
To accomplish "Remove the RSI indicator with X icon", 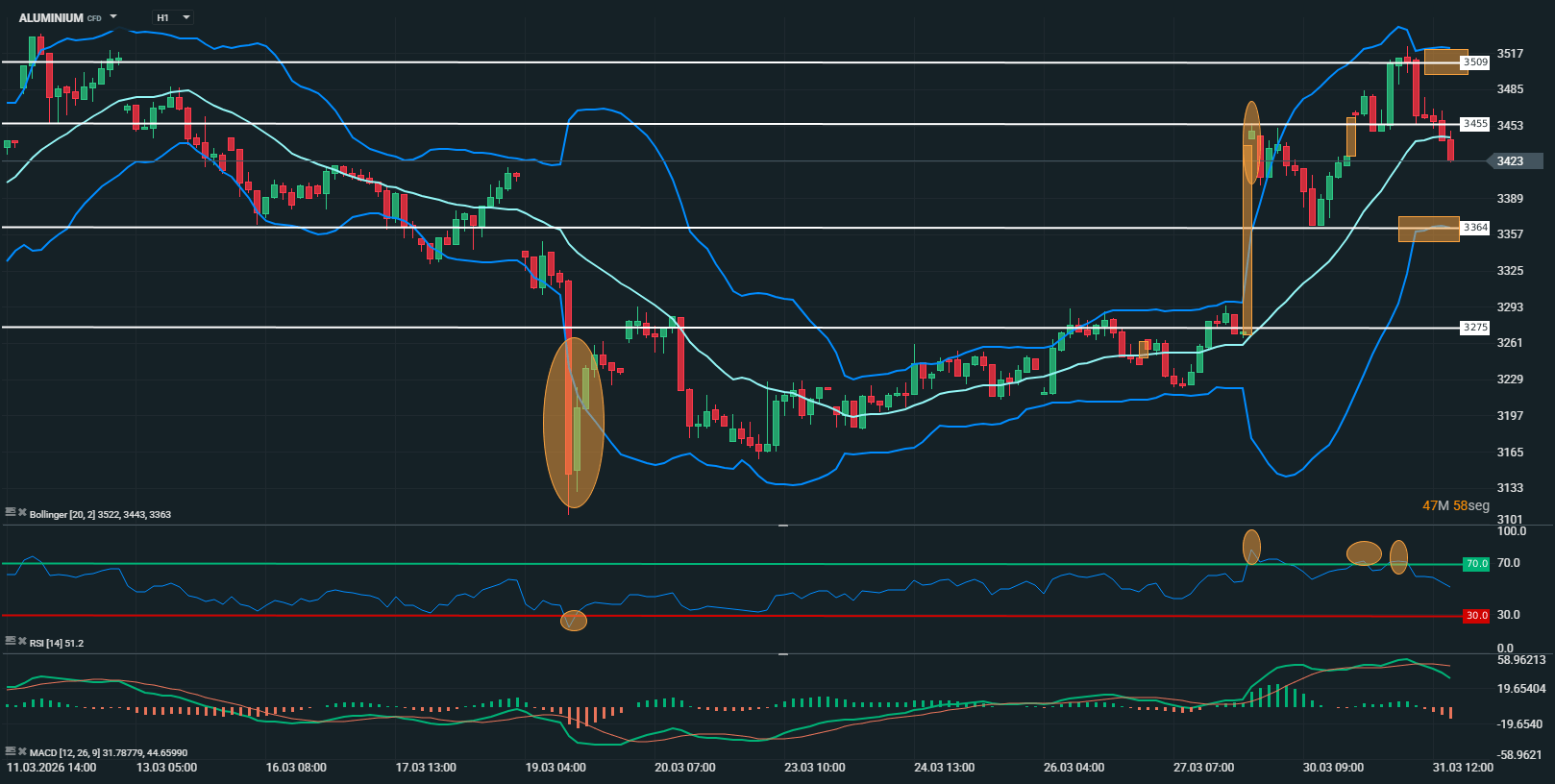I will coord(22,642).
